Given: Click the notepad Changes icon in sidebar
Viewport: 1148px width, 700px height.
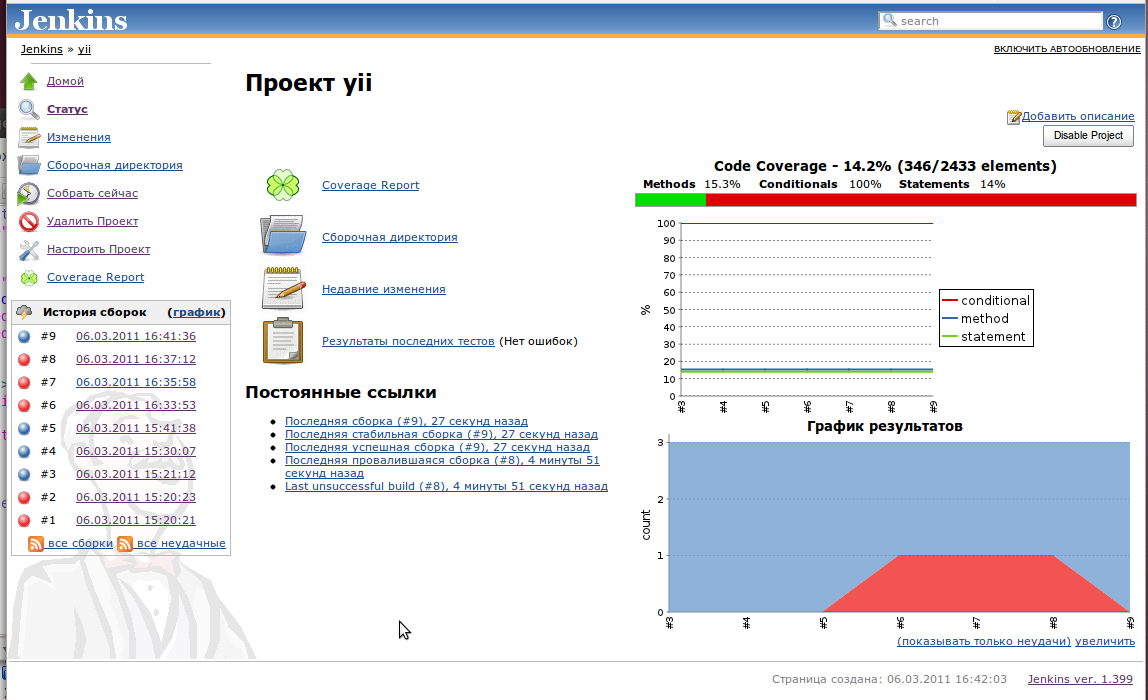Looking at the screenshot, I should [29, 137].
